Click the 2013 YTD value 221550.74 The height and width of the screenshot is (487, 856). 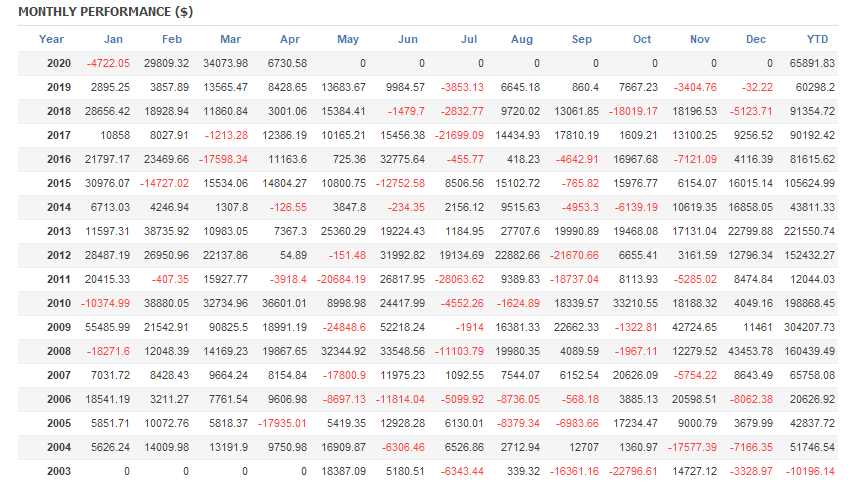click(810, 231)
